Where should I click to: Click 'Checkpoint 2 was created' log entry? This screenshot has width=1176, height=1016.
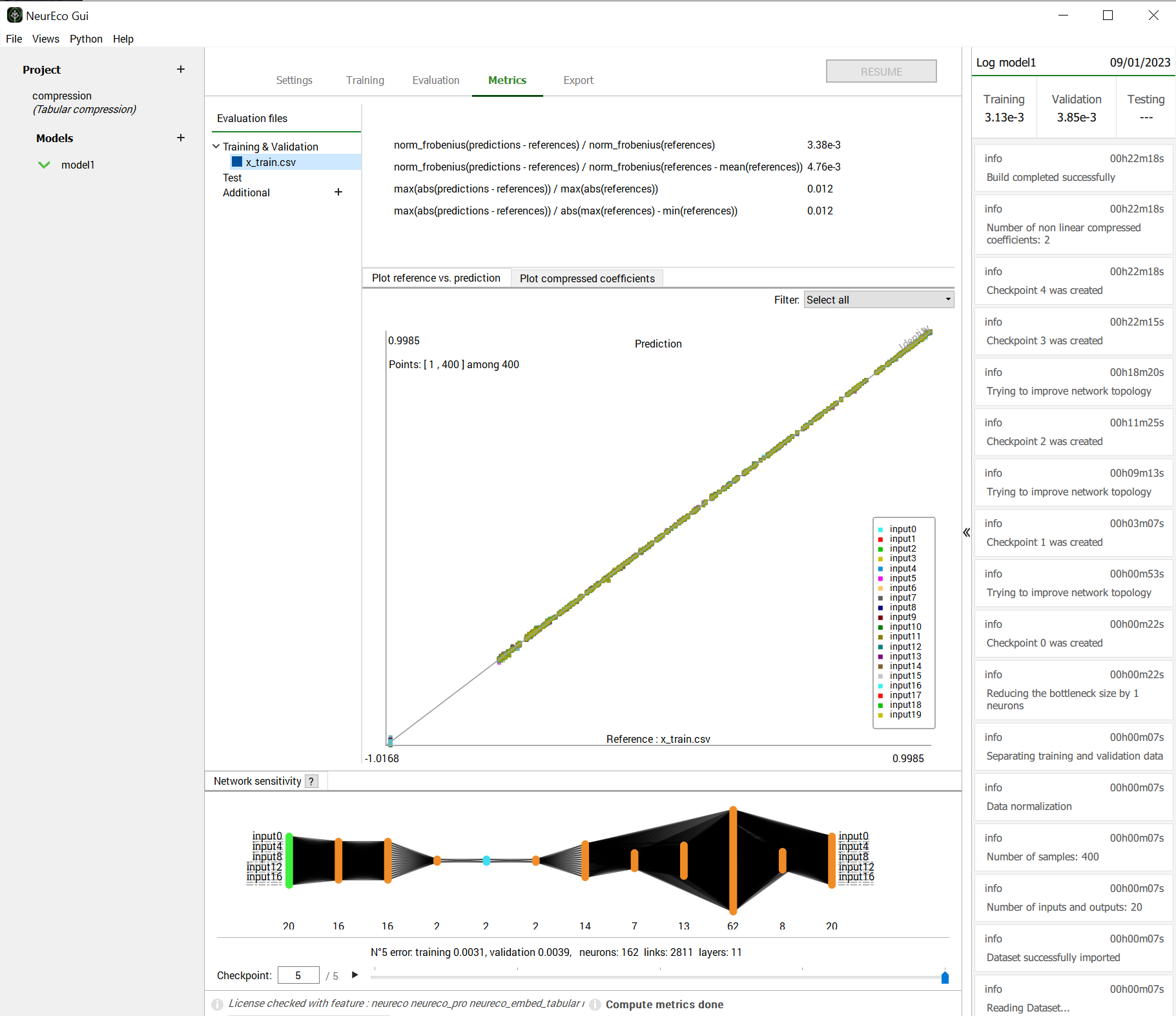pos(1073,432)
